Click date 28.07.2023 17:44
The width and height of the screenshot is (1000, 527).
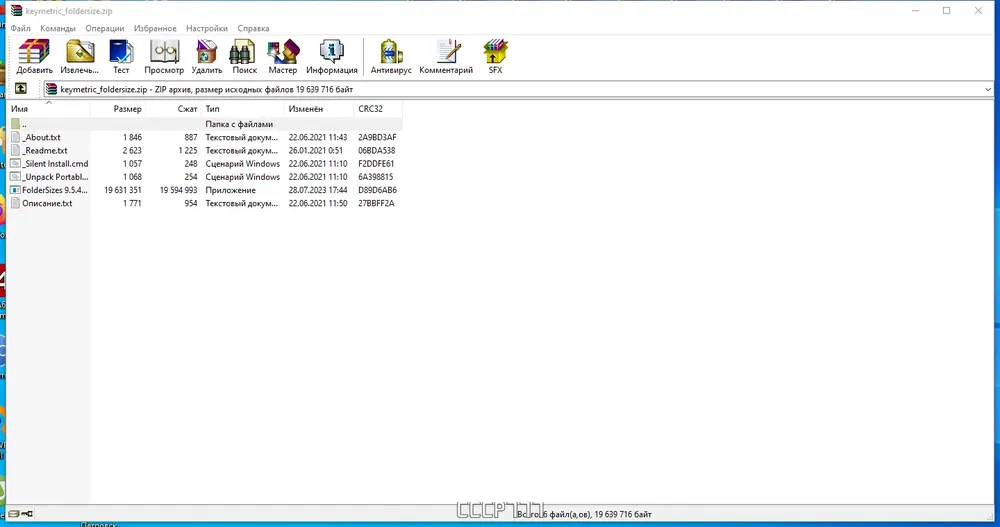[x=318, y=190]
